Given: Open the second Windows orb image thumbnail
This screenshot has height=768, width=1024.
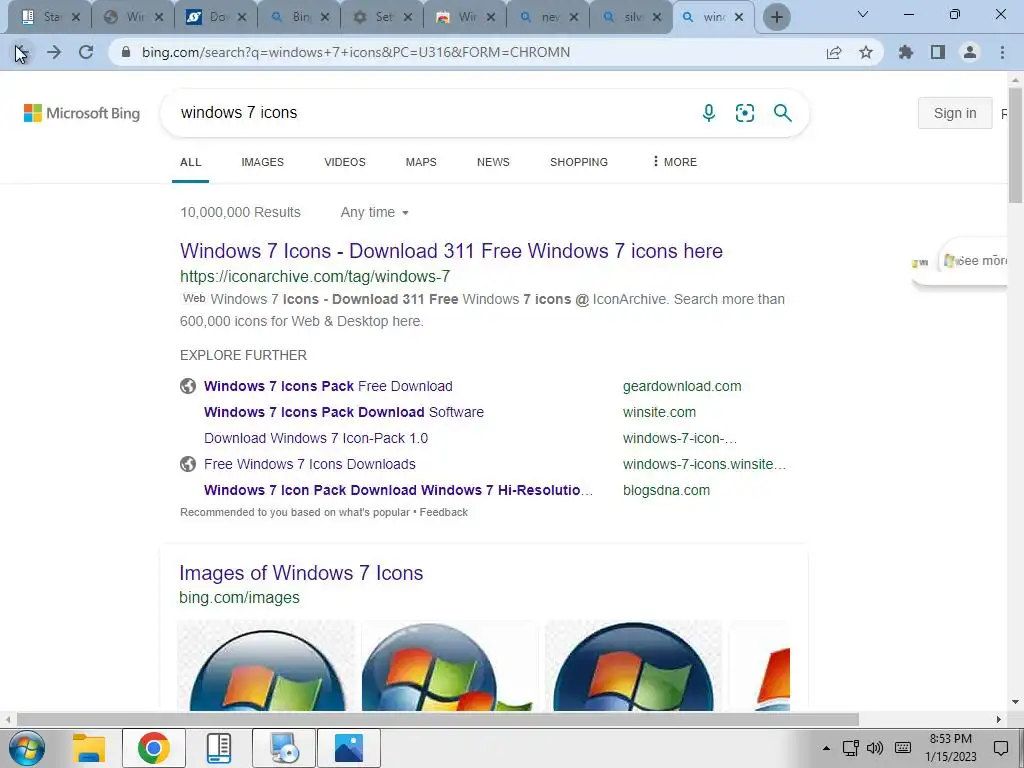Looking at the screenshot, I should 450,665.
